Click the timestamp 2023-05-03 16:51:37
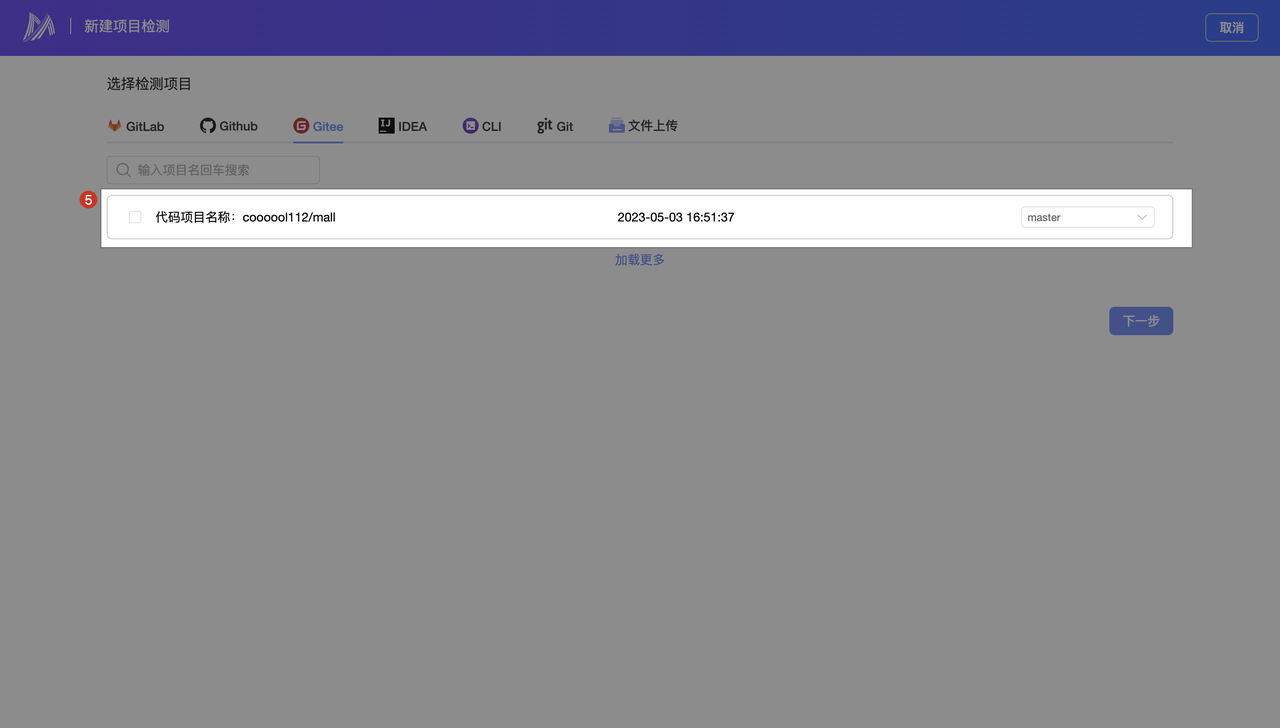 (x=676, y=217)
